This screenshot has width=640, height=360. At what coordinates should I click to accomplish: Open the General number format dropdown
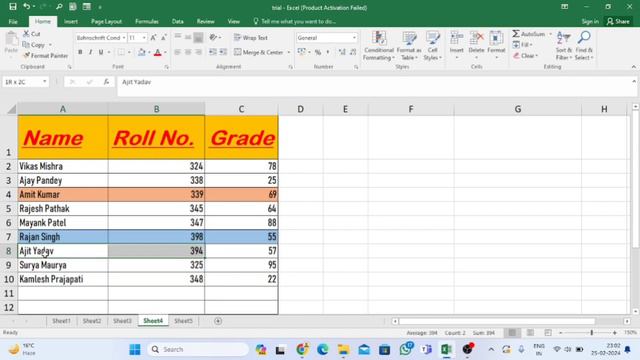[354, 38]
